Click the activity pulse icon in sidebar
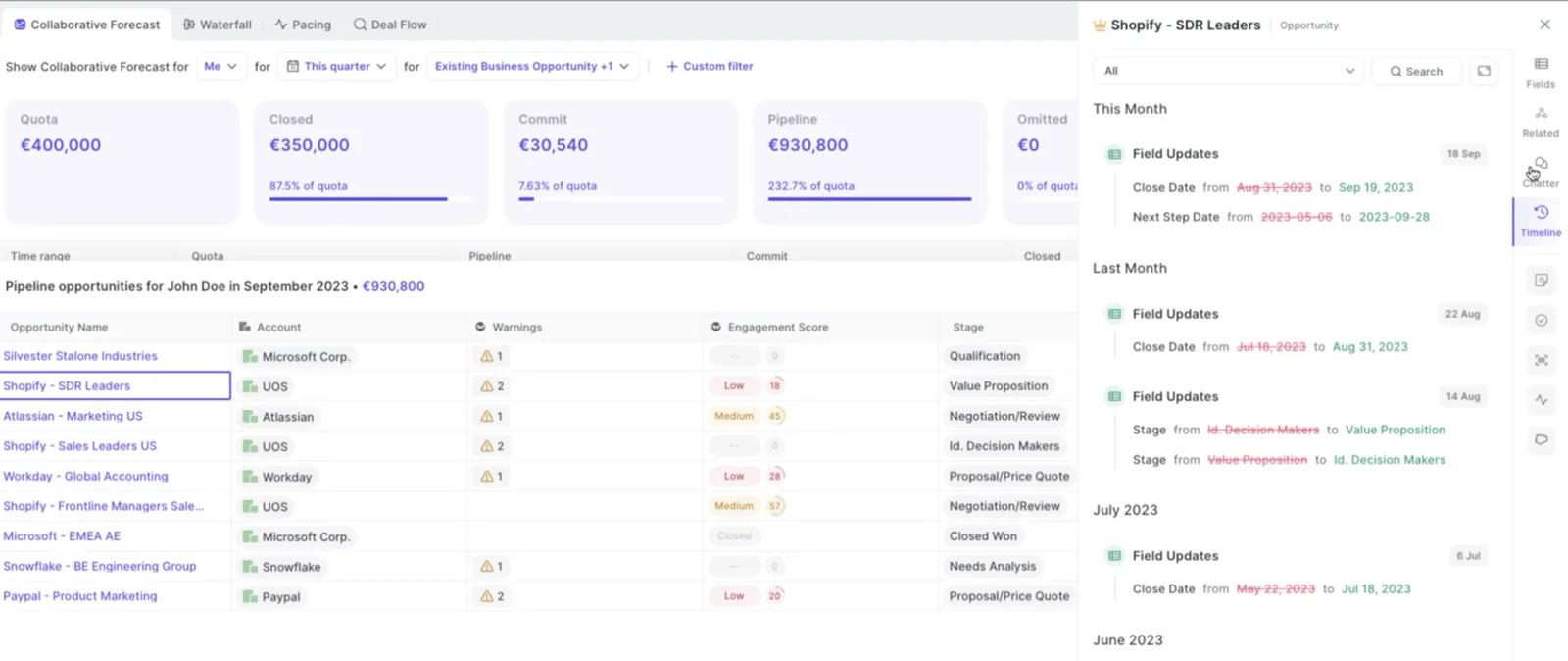This screenshot has width=1568, height=661. click(1542, 400)
